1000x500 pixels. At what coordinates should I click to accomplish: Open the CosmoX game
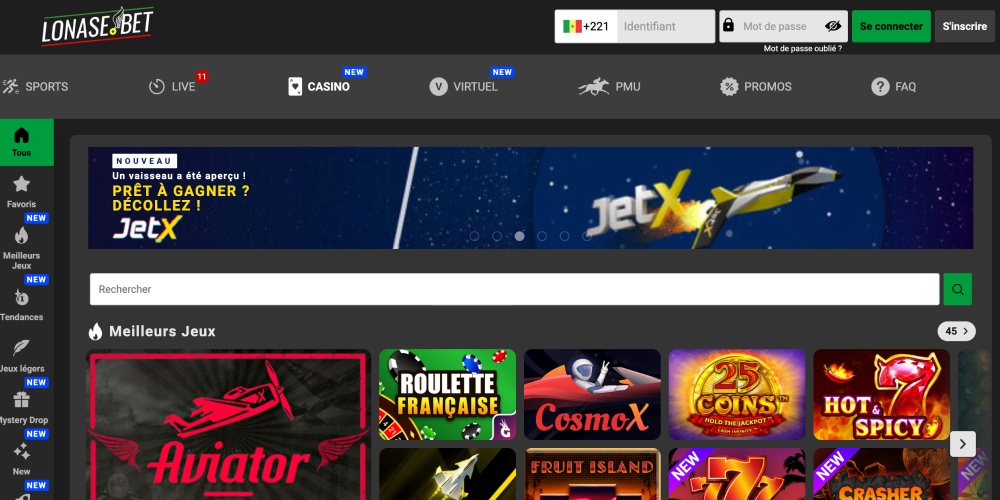click(592, 394)
